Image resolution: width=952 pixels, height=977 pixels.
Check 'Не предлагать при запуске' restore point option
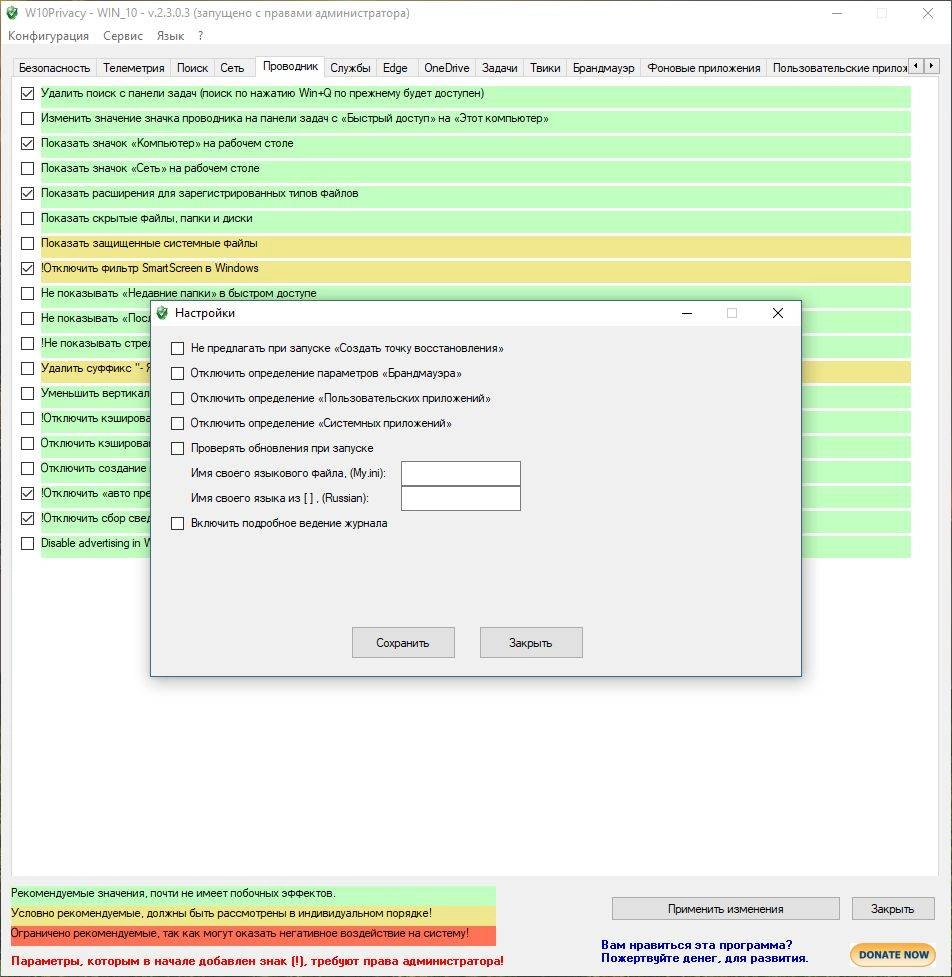point(178,348)
